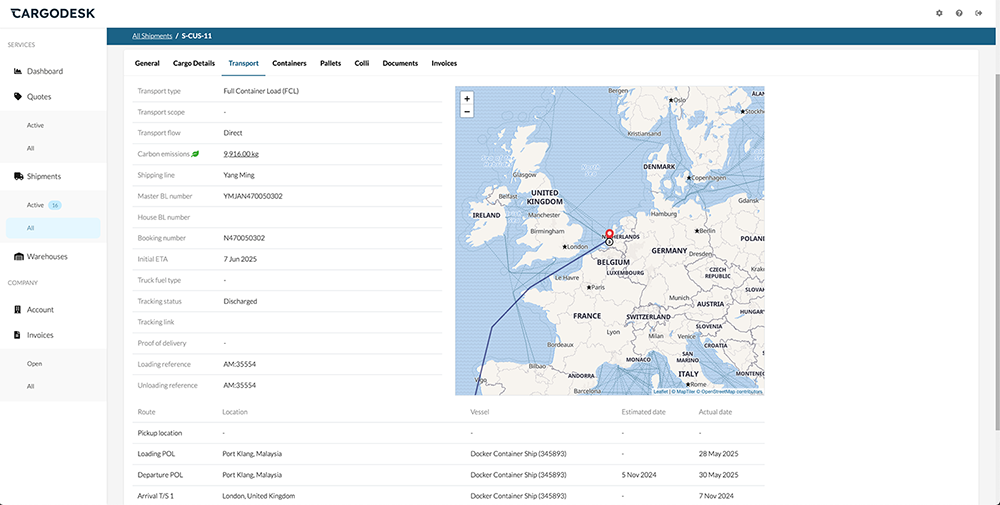Click Loading reference AM:35554 value
The image size is (1000, 505).
240,364
